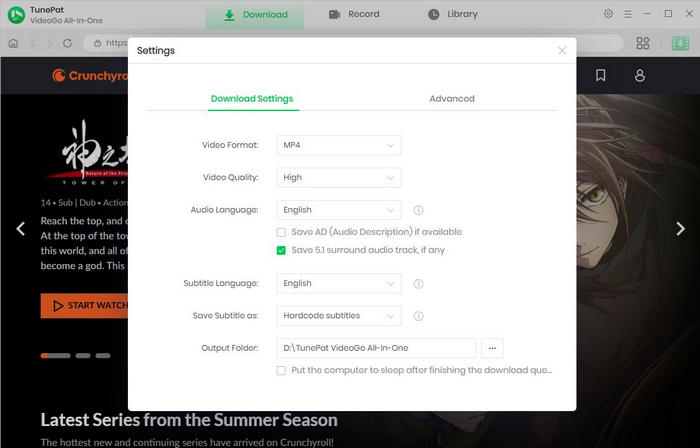View Audio Language info icon
700x448 pixels.
418,210
